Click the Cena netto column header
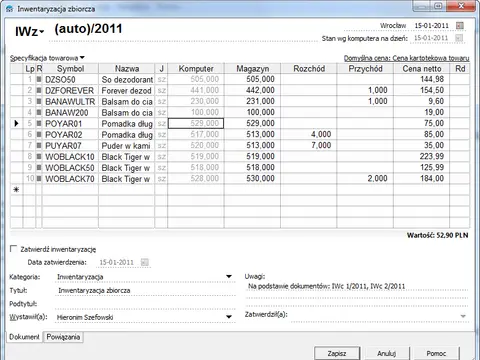Screen dimensions: 480x360 click(422, 69)
